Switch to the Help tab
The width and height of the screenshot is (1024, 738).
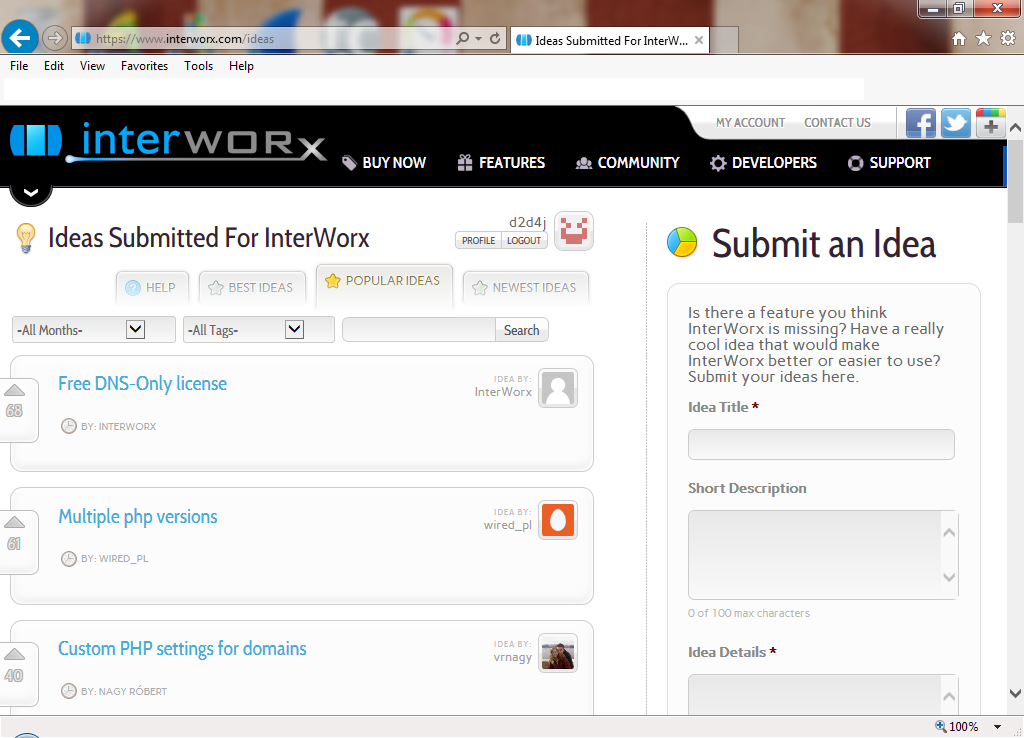pyautogui.click(x=152, y=287)
